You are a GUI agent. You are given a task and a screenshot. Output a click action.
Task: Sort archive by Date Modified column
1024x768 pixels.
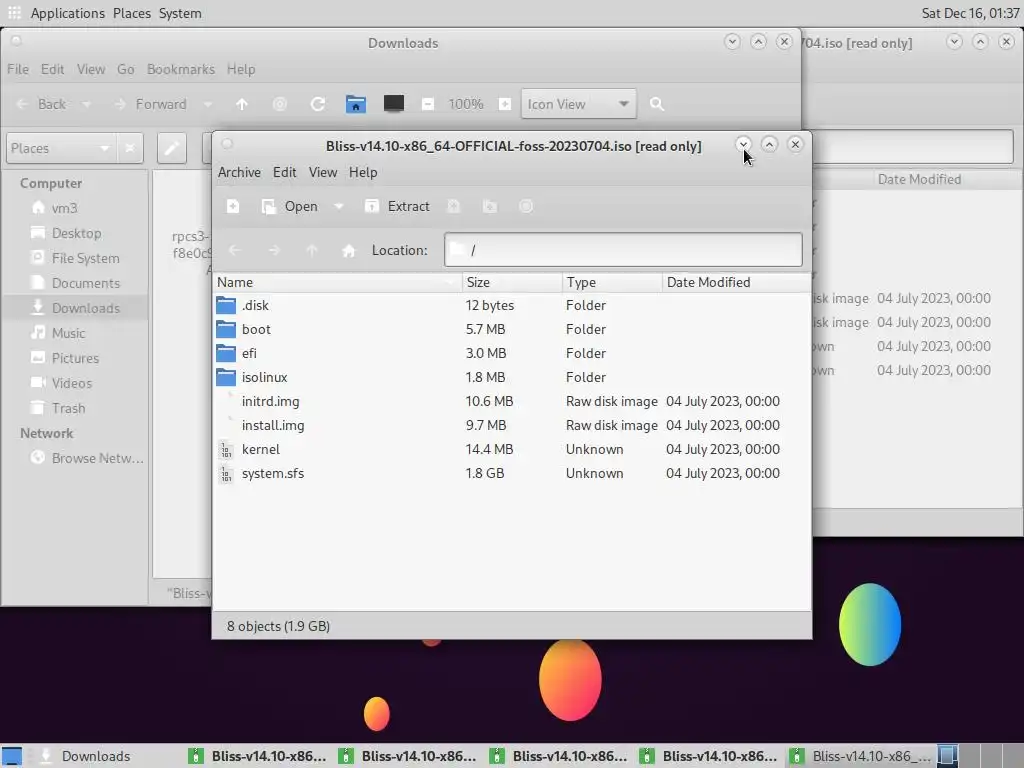pos(737,282)
